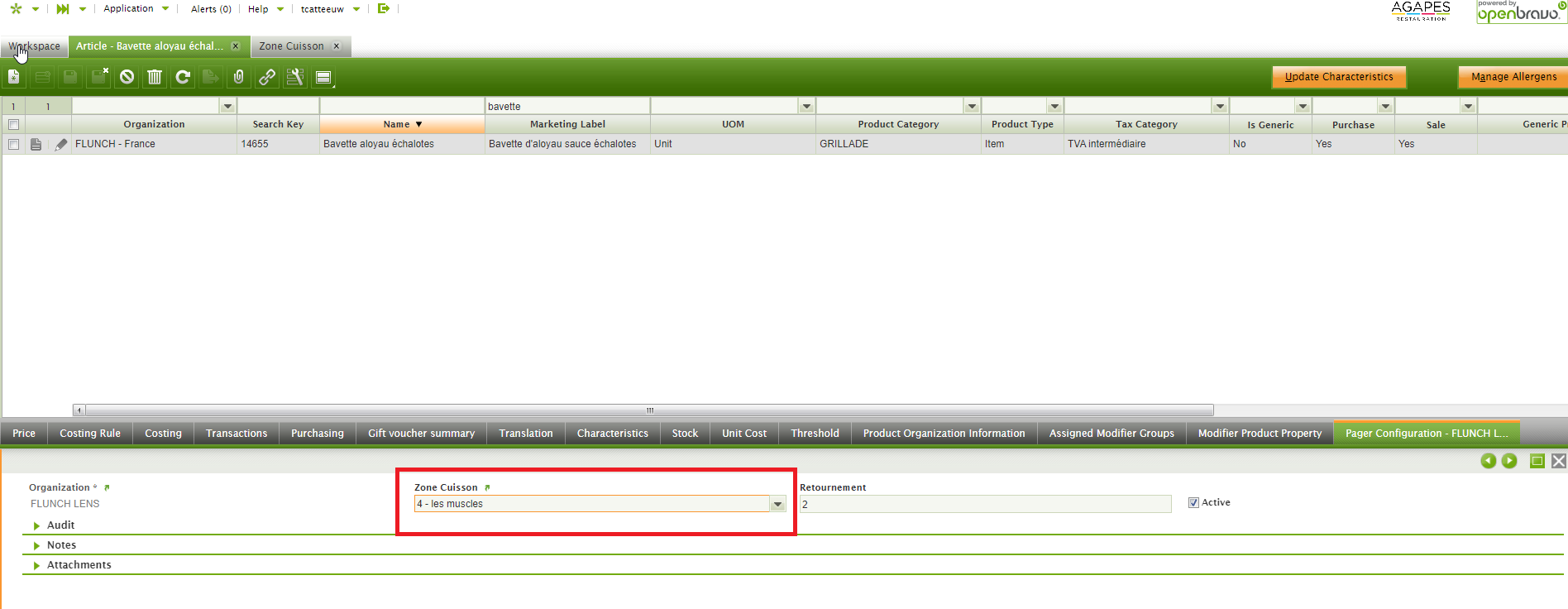Screen dimensions: 1568x609
Task: Expand the Notes section
Action: (x=36, y=545)
